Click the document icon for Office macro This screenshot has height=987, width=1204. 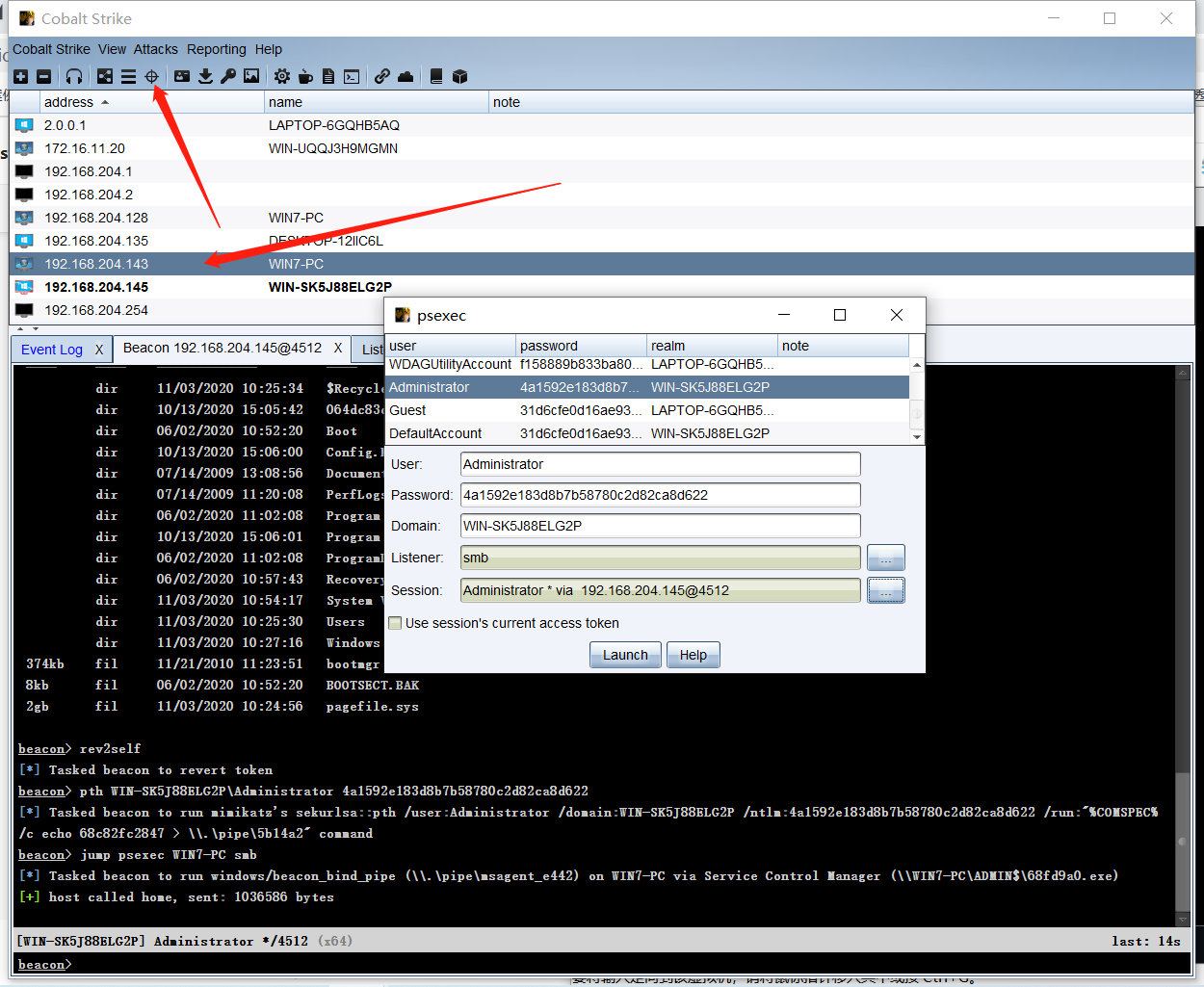click(x=328, y=76)
